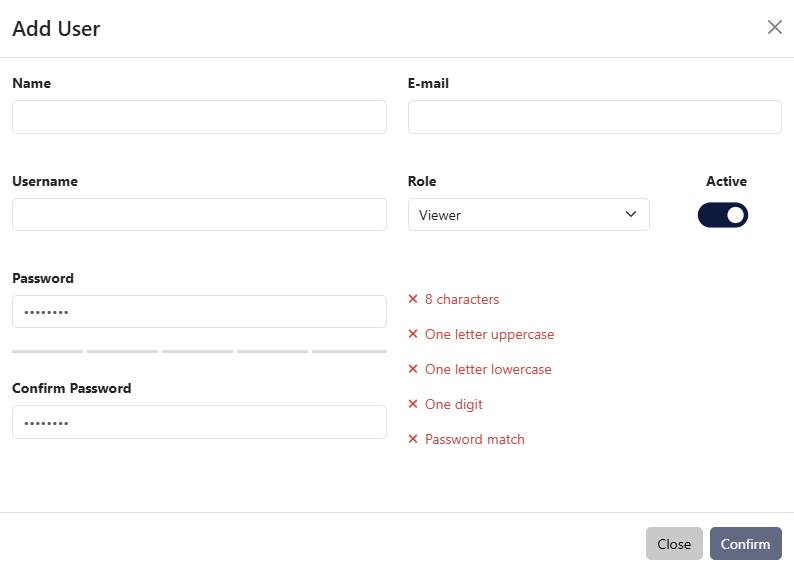
Task: Click into the E-mail text box
Action: pos(594,117)
